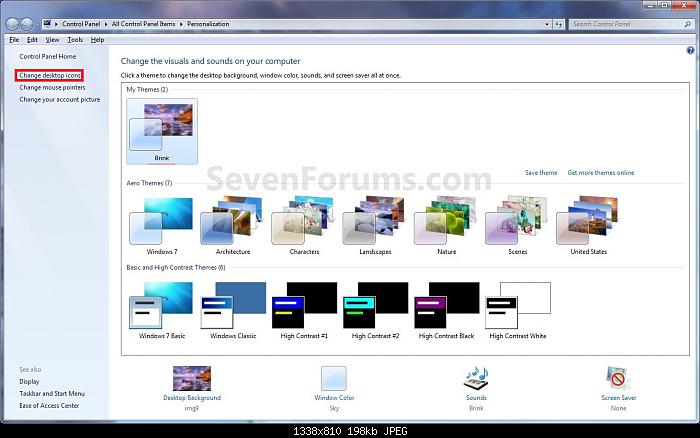This screenshot has width=700, height=438.
Task: Click the Screen Saver text link
Action: pyautogui.click(x=618, y=397)
